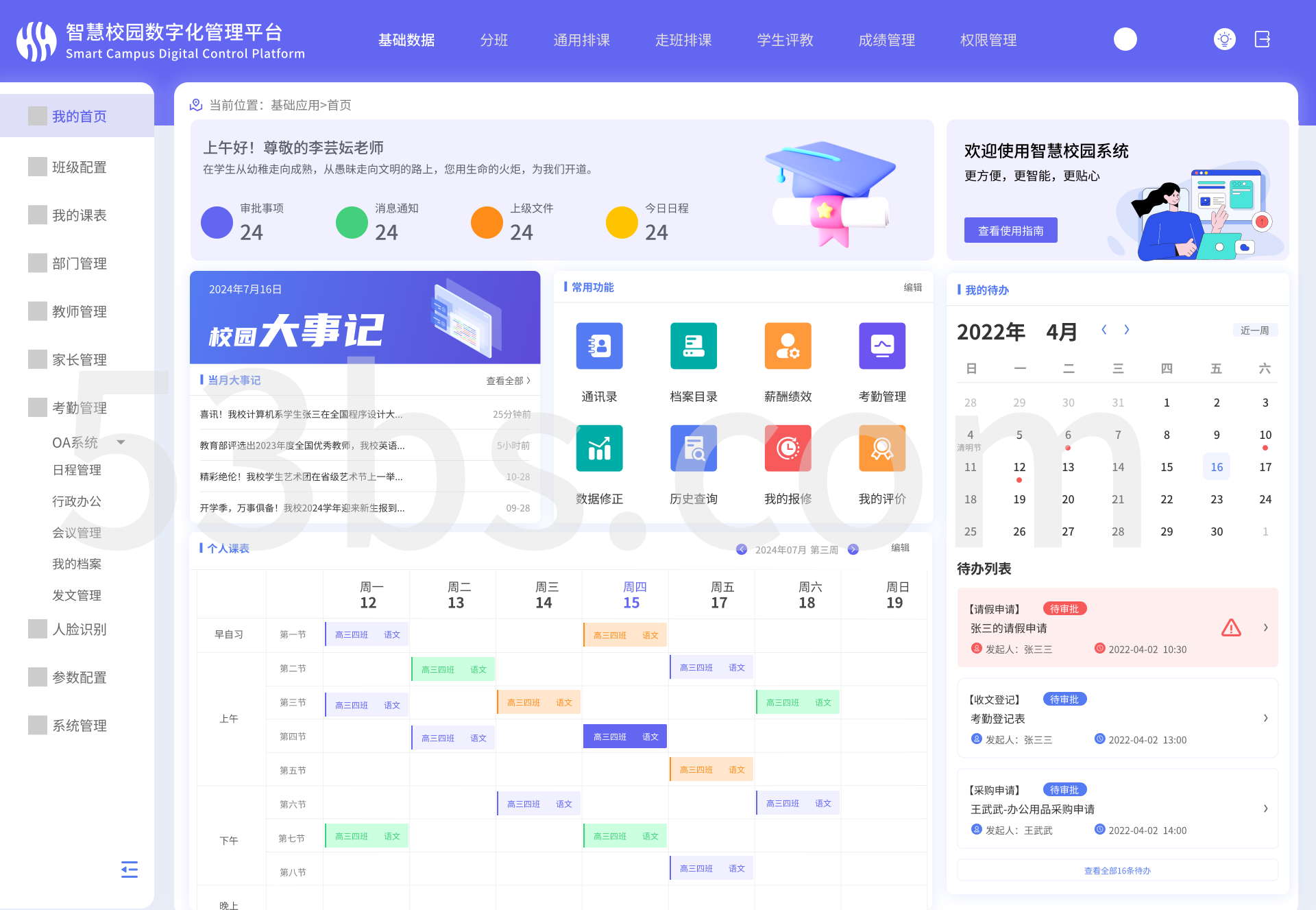Screen dimensions: 1316x910
Task: Click Thursday 第四节 highlighted 高三四班 lesson
Action: tap(624, 737)
